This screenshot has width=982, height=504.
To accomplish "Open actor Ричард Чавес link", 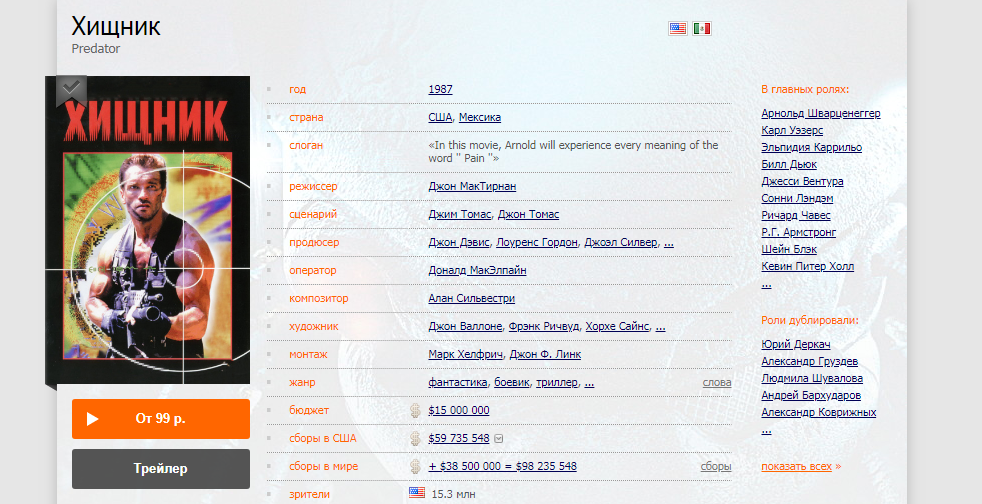I will 796,215.
